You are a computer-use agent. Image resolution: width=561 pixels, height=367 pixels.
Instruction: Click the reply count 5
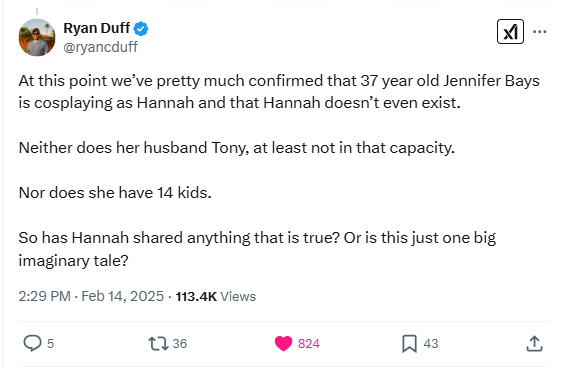[50, 344]
